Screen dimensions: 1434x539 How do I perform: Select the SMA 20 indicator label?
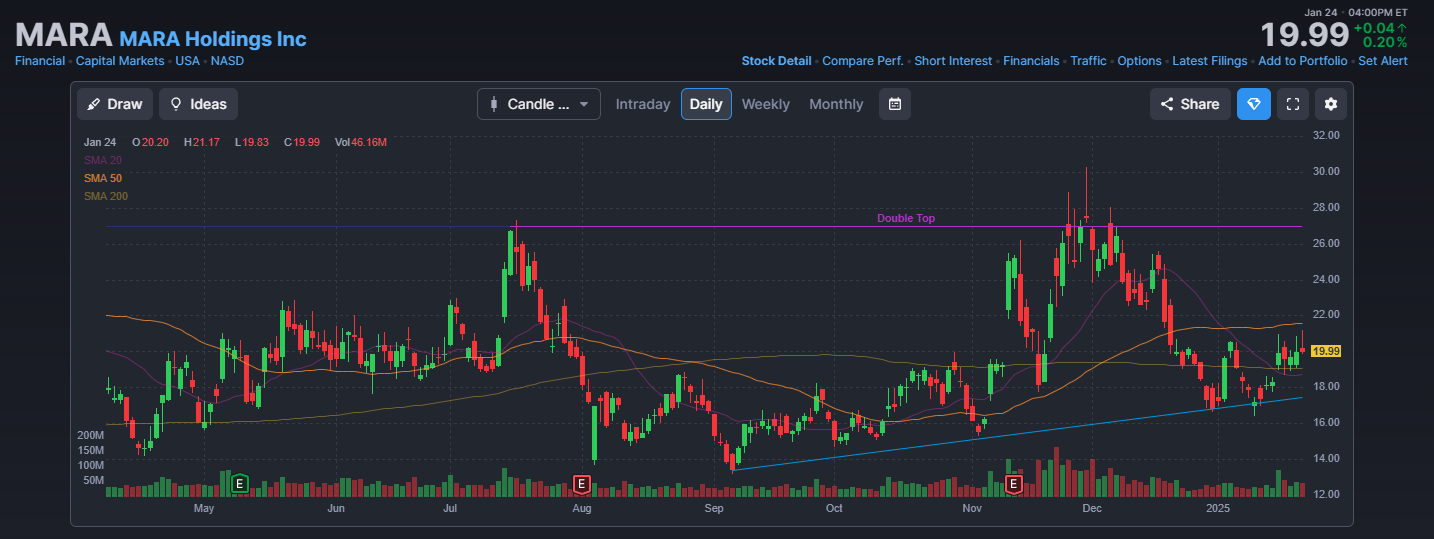pos(103,160)
